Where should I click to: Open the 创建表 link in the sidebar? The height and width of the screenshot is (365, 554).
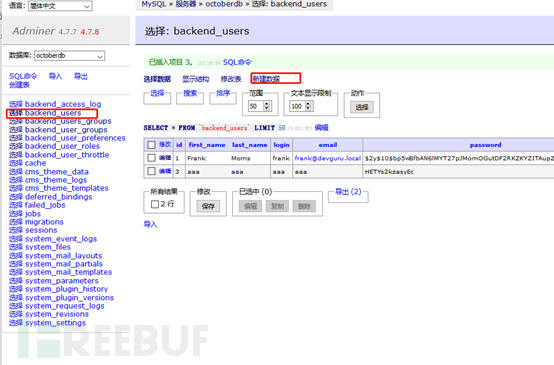(19, 85)
